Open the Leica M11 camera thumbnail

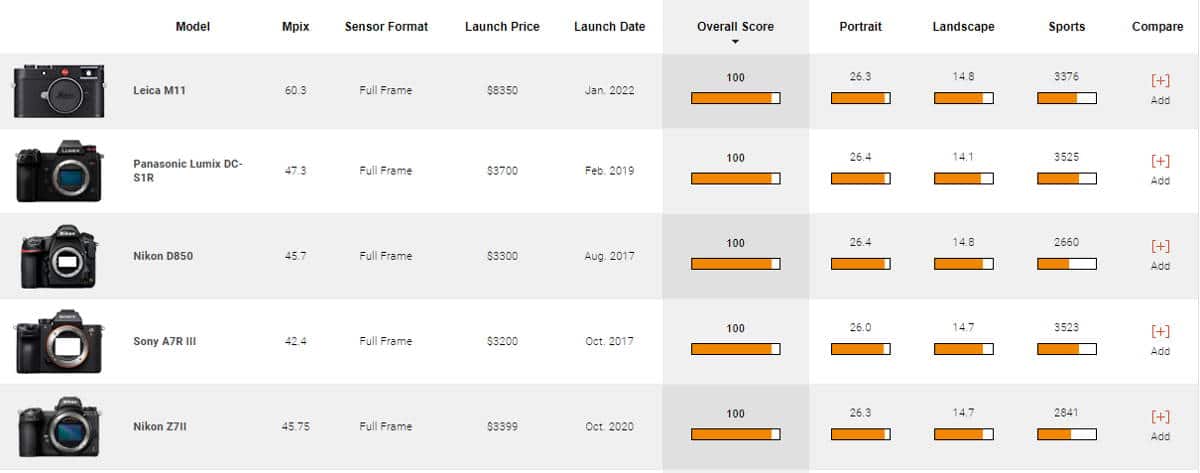click(x=59, y=91)
